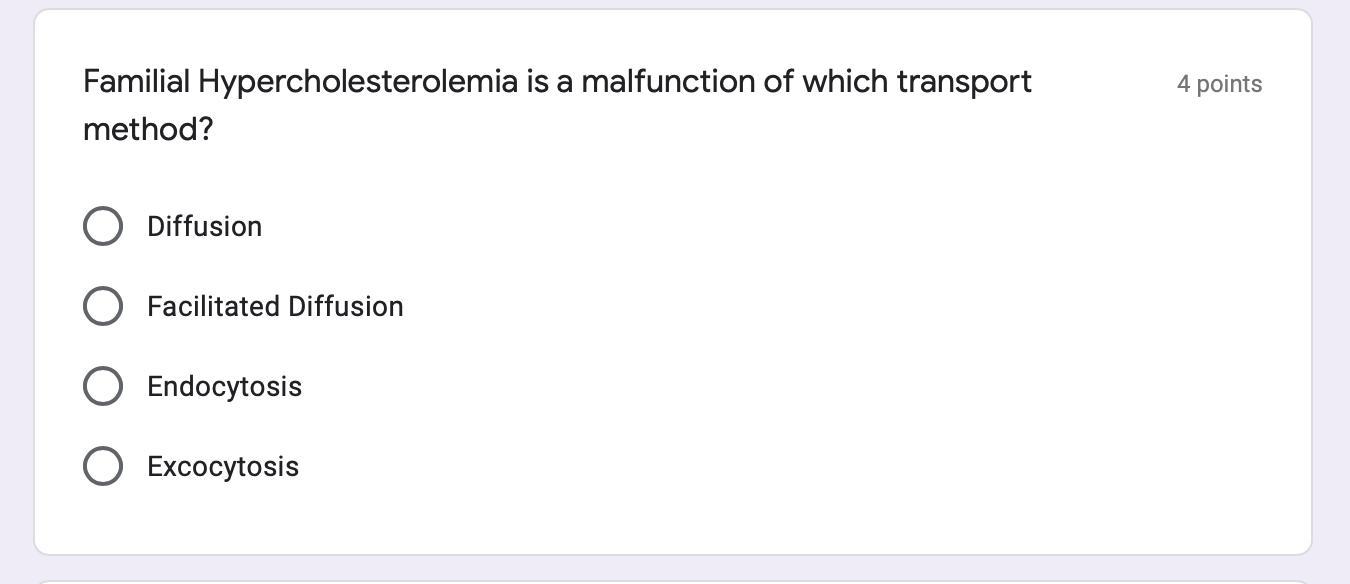This screenshot has width=1350, height=584.
Task: Click the word 'Hypercholesterolemia' in the question
Action: 358,82
